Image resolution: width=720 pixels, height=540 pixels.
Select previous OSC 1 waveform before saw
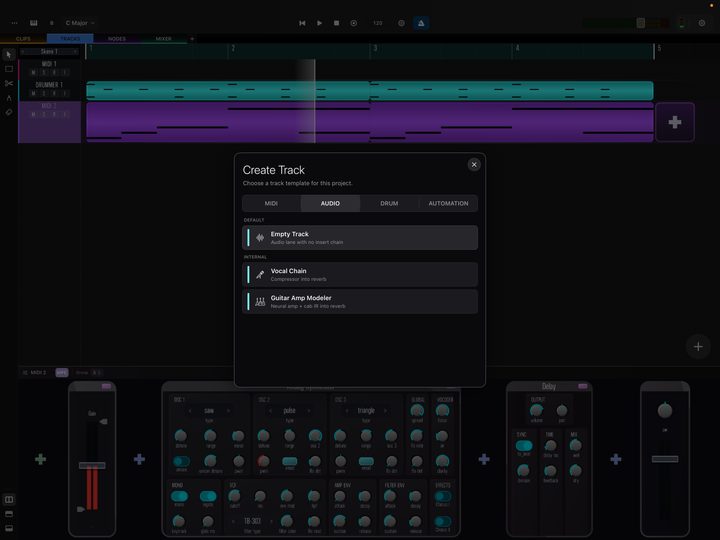pos(190,411)
